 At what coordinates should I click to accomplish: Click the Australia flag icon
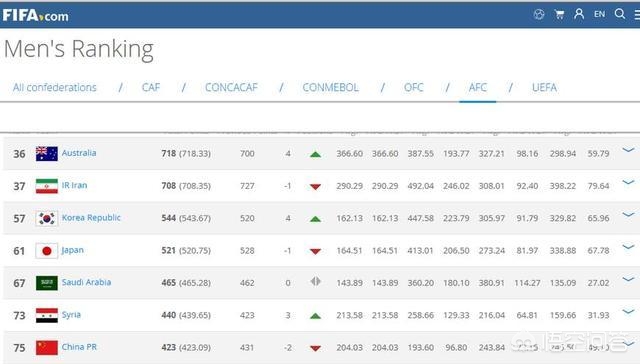coord(47,154)
